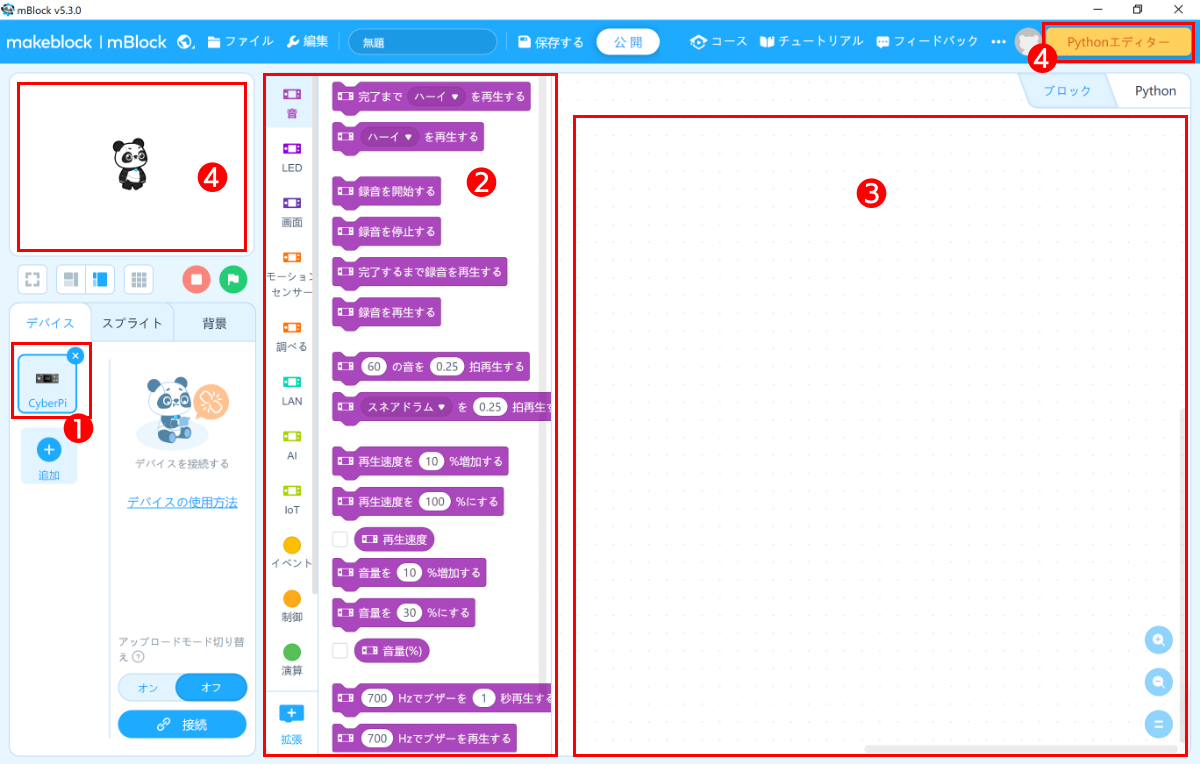
Task: Remove the CyberPi device
Action: coord(75,355)
